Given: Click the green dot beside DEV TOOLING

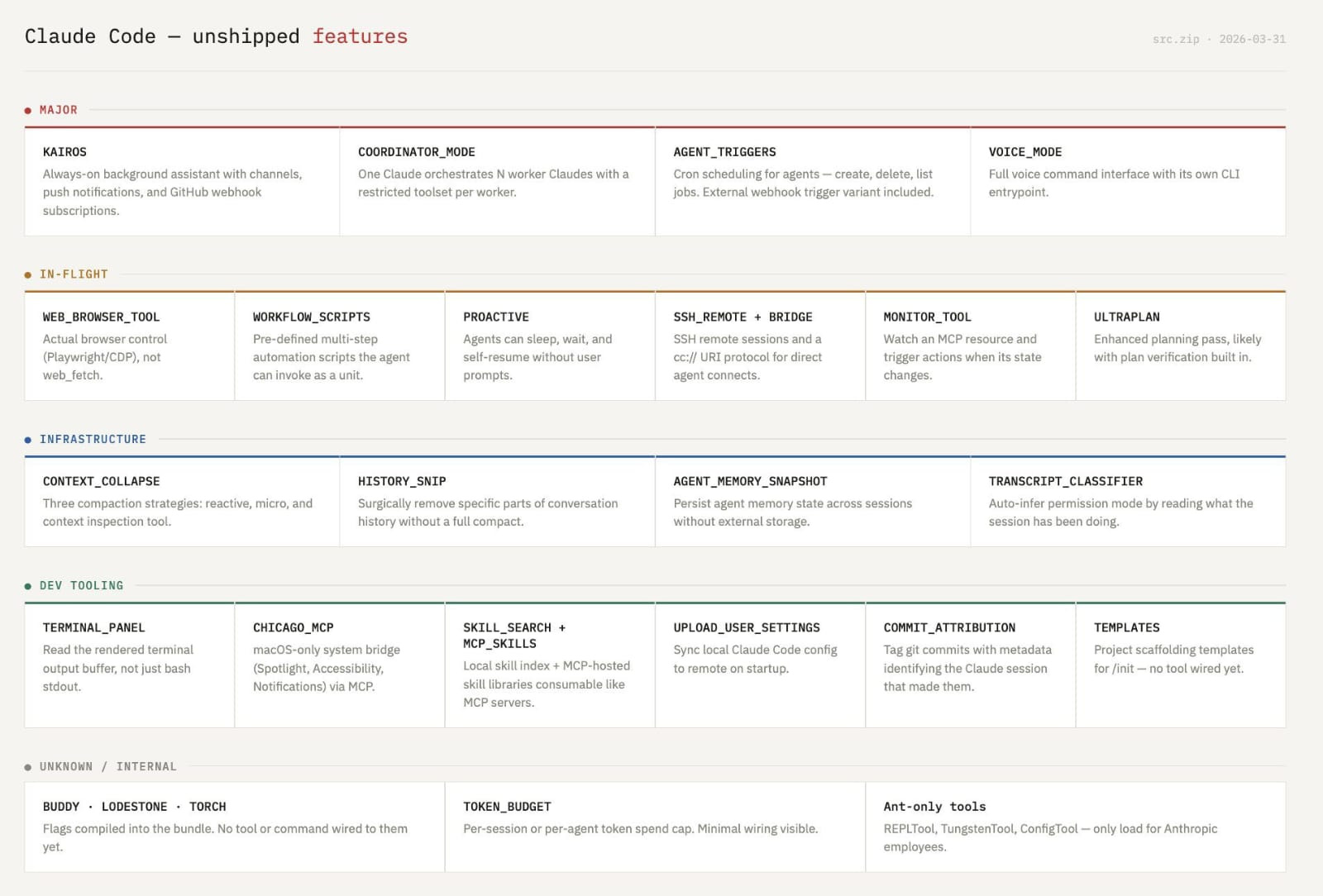Looking at the screenshot, I should [x=28, y=586].
